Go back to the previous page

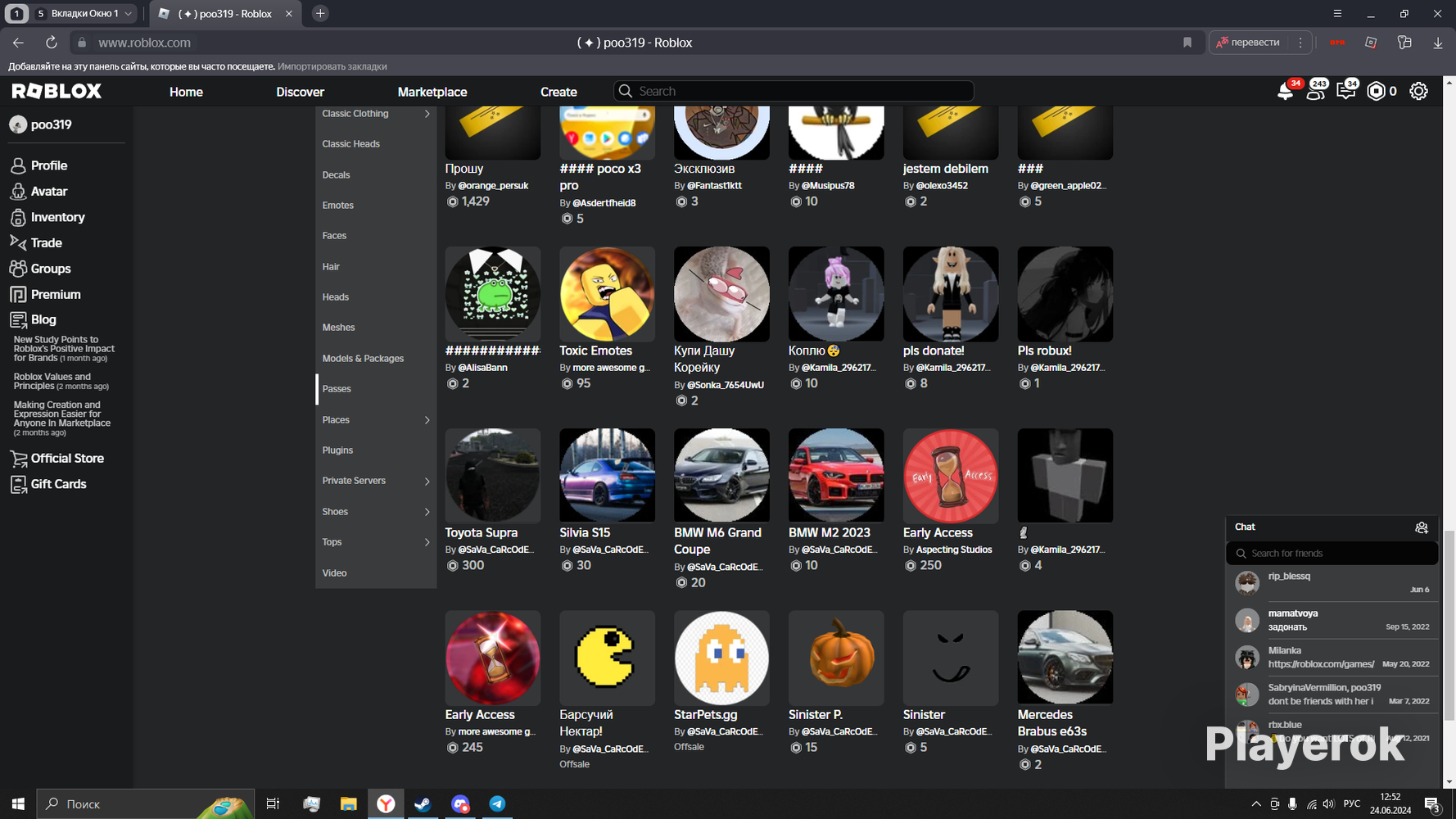click(x=18, y=43)
